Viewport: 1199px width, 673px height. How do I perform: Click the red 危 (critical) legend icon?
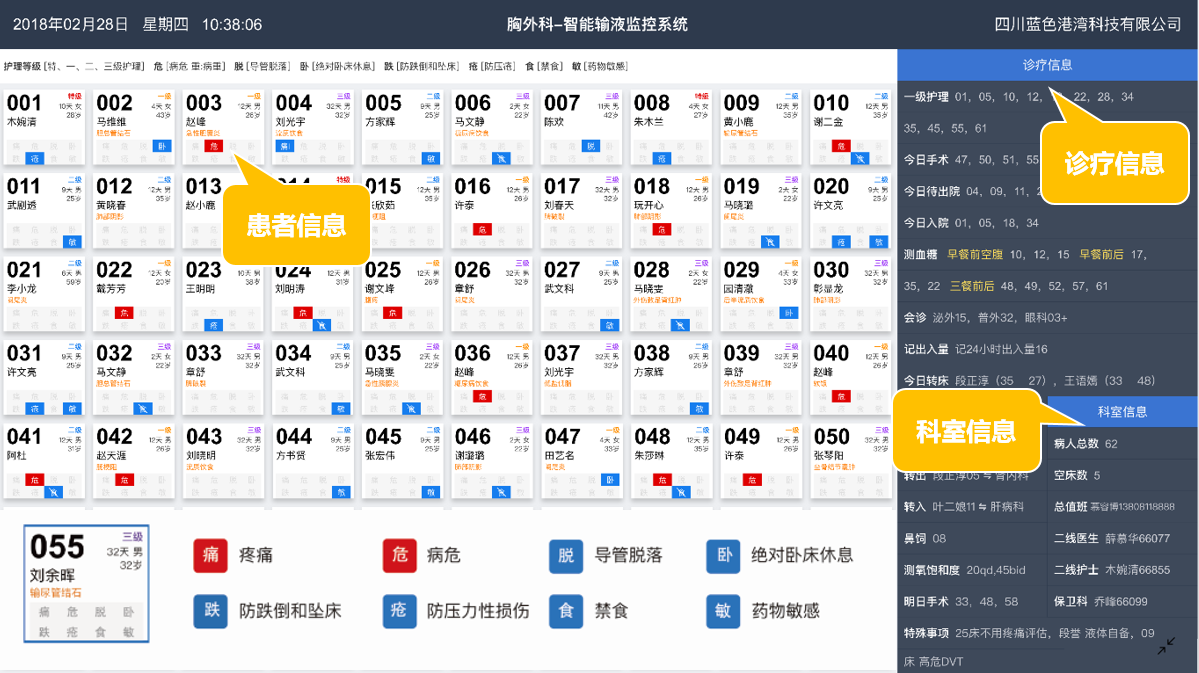point(399,555)
